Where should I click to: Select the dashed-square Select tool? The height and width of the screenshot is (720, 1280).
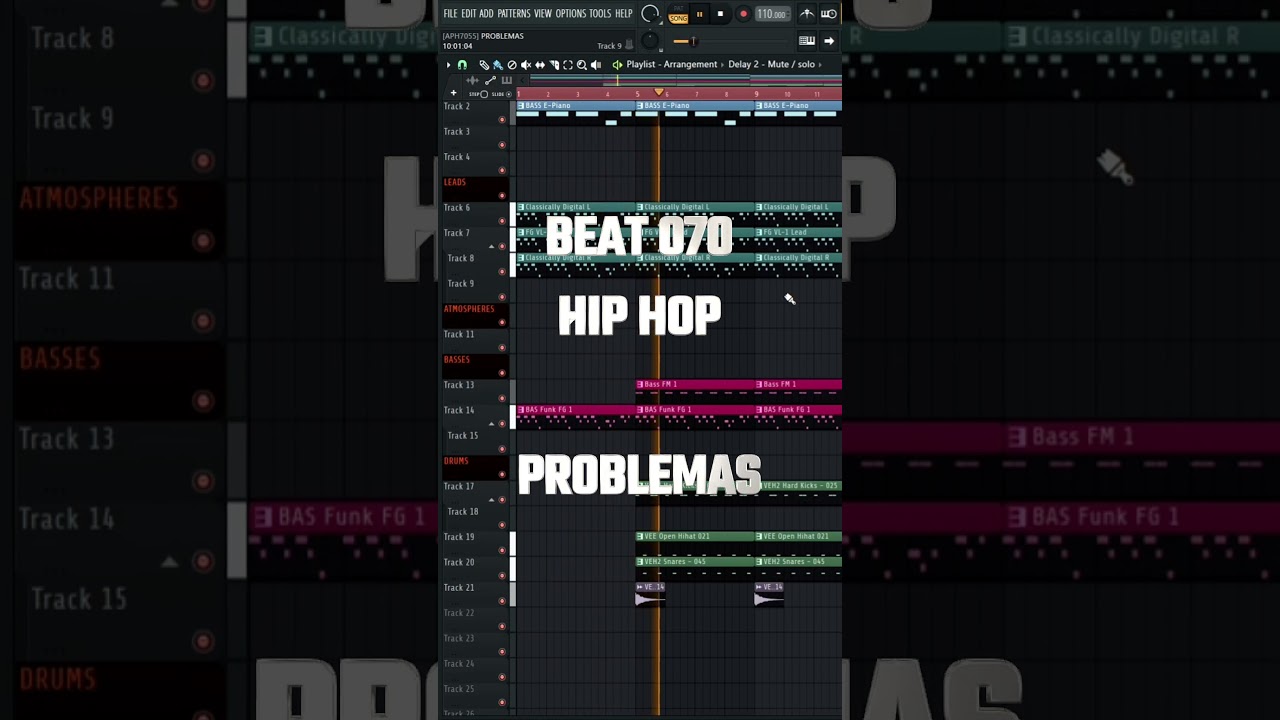[568, 65]
